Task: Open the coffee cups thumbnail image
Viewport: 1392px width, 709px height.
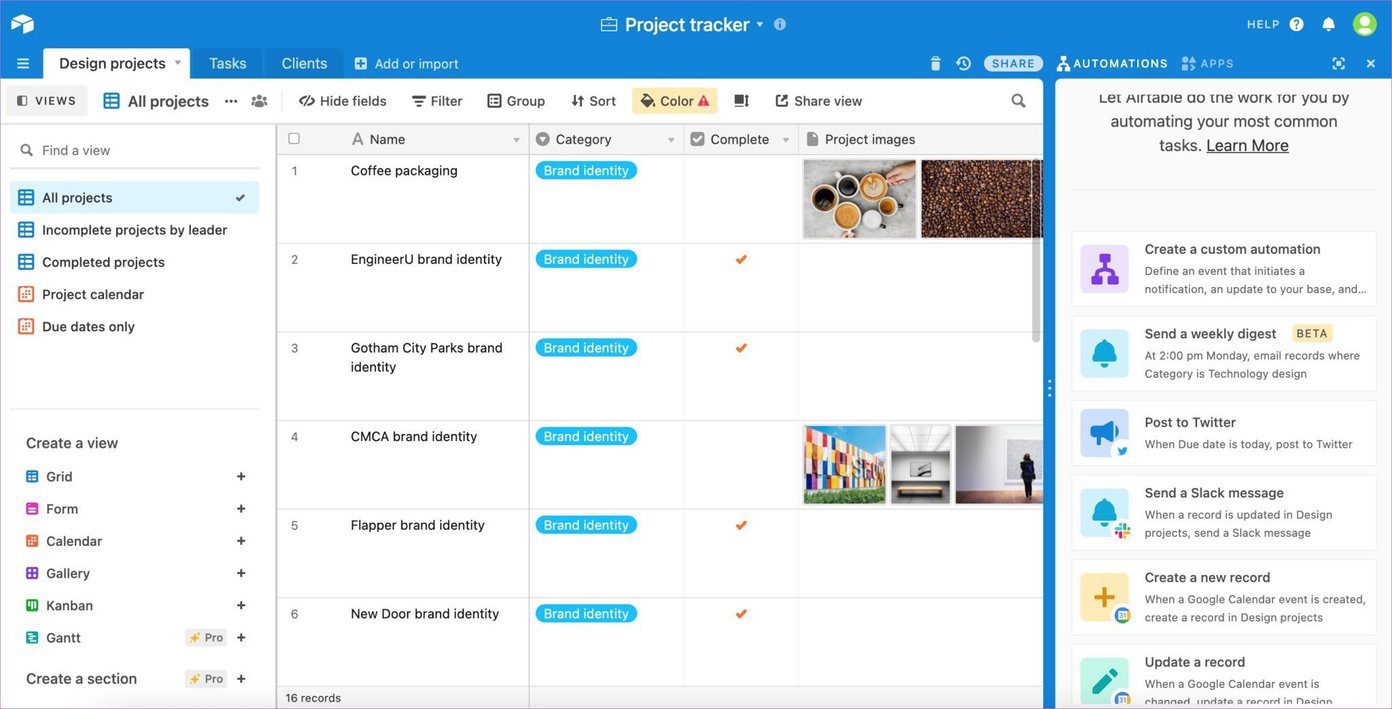Action: pos(860,199)
